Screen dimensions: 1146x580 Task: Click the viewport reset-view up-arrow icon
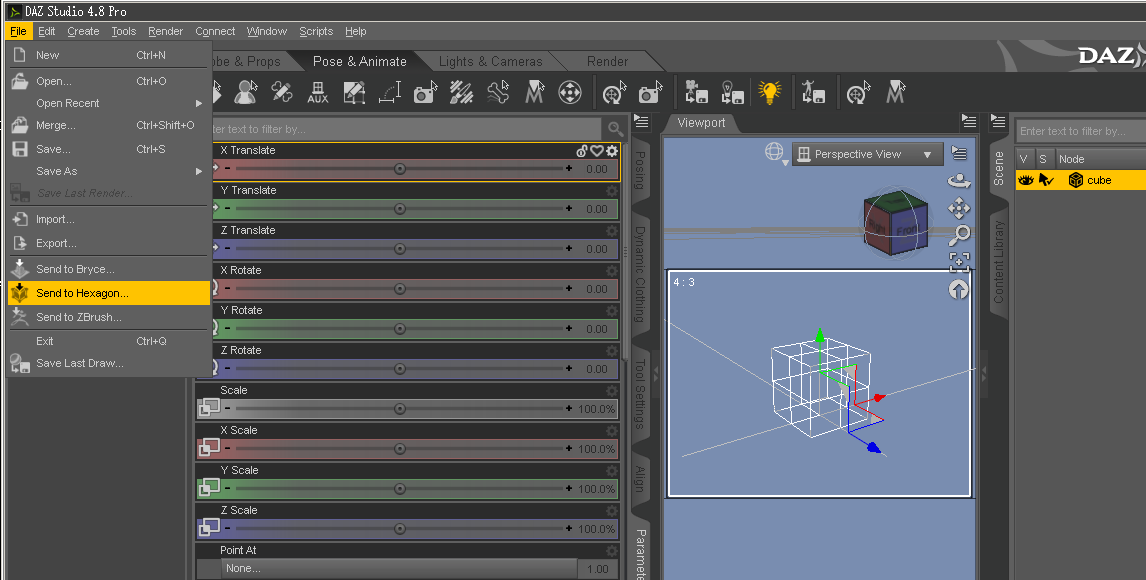tap(959, 289)
